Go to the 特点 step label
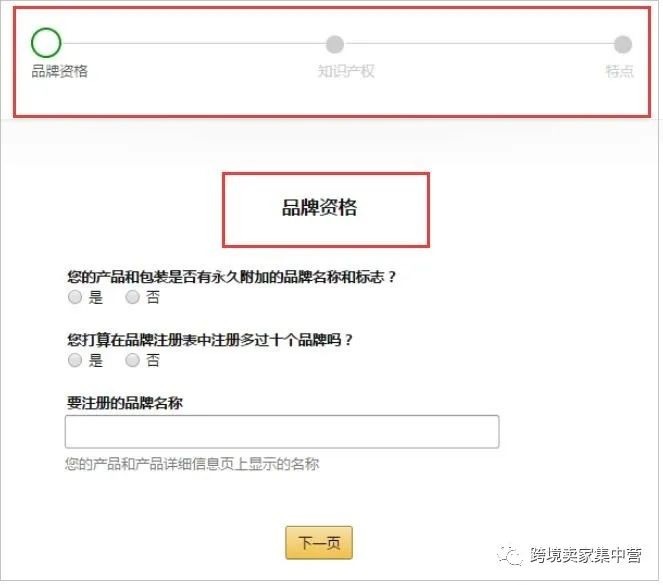663x585 pixels. (619, 71)
